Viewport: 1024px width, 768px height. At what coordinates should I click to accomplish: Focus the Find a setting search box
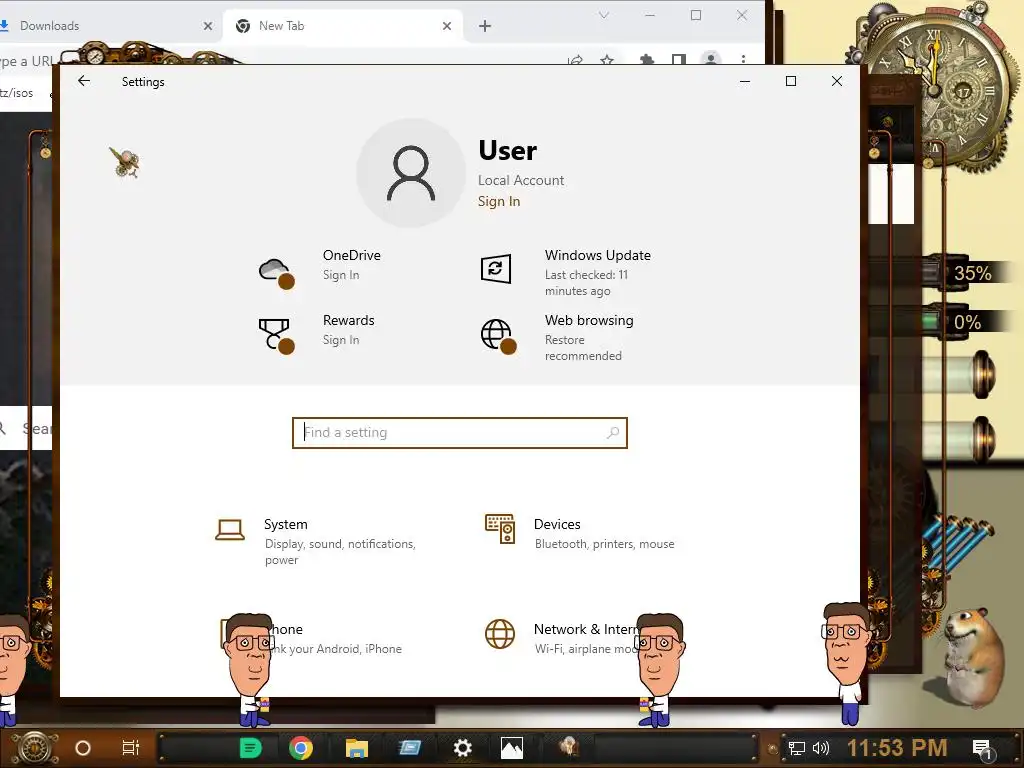point(460,433)
